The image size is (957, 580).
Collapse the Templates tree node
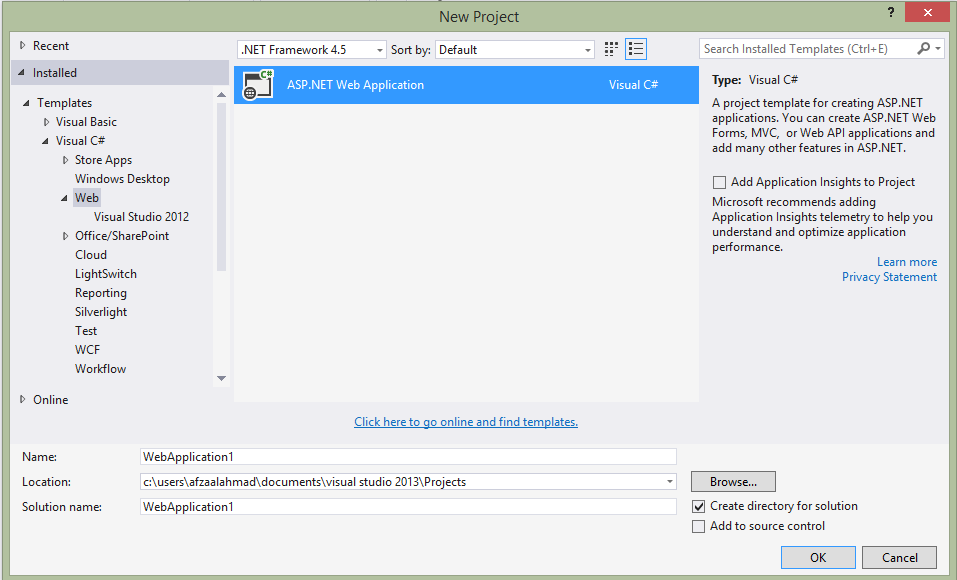click(26, 103)
